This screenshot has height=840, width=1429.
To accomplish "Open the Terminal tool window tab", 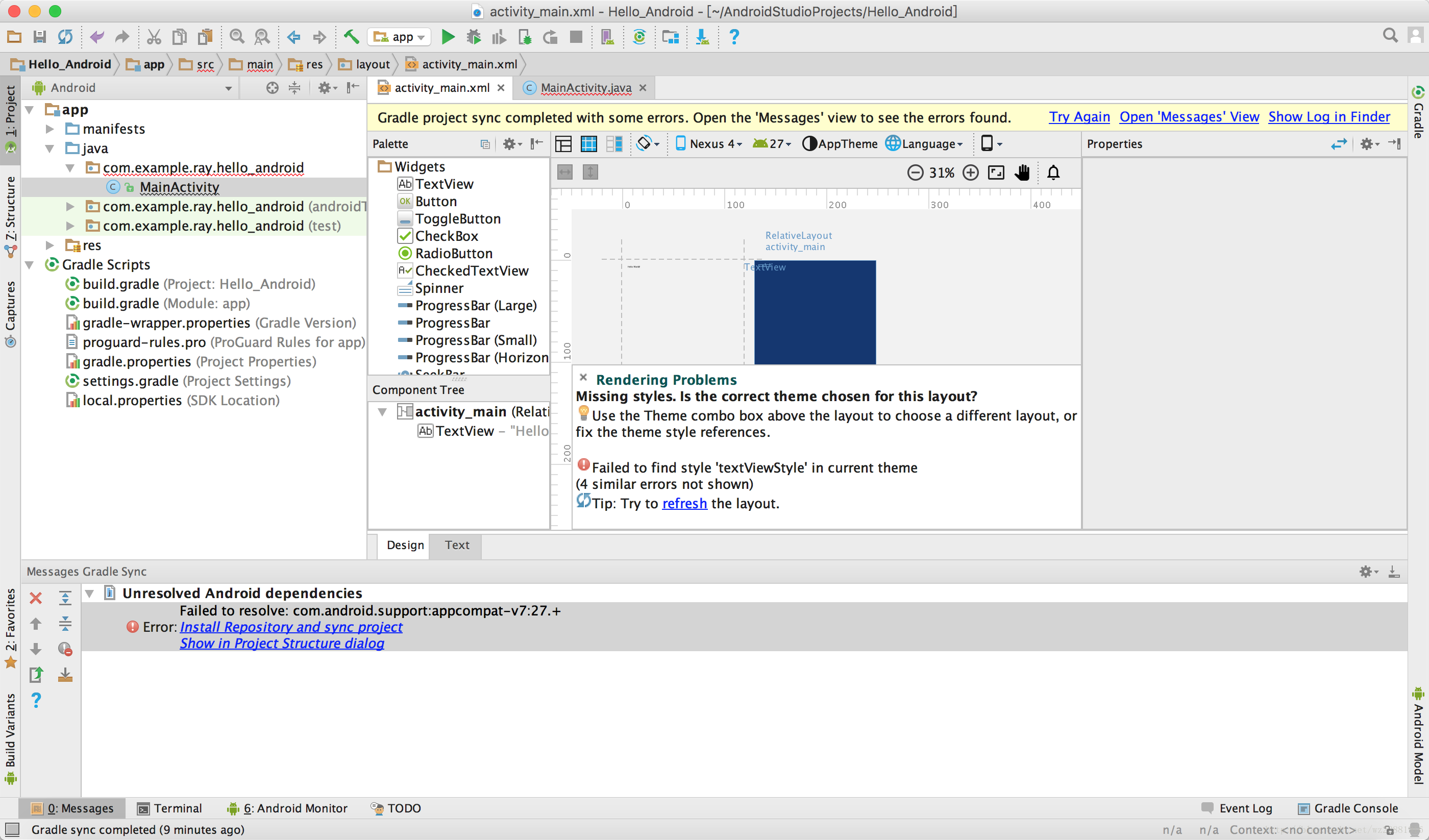I will tap(169, 808).
